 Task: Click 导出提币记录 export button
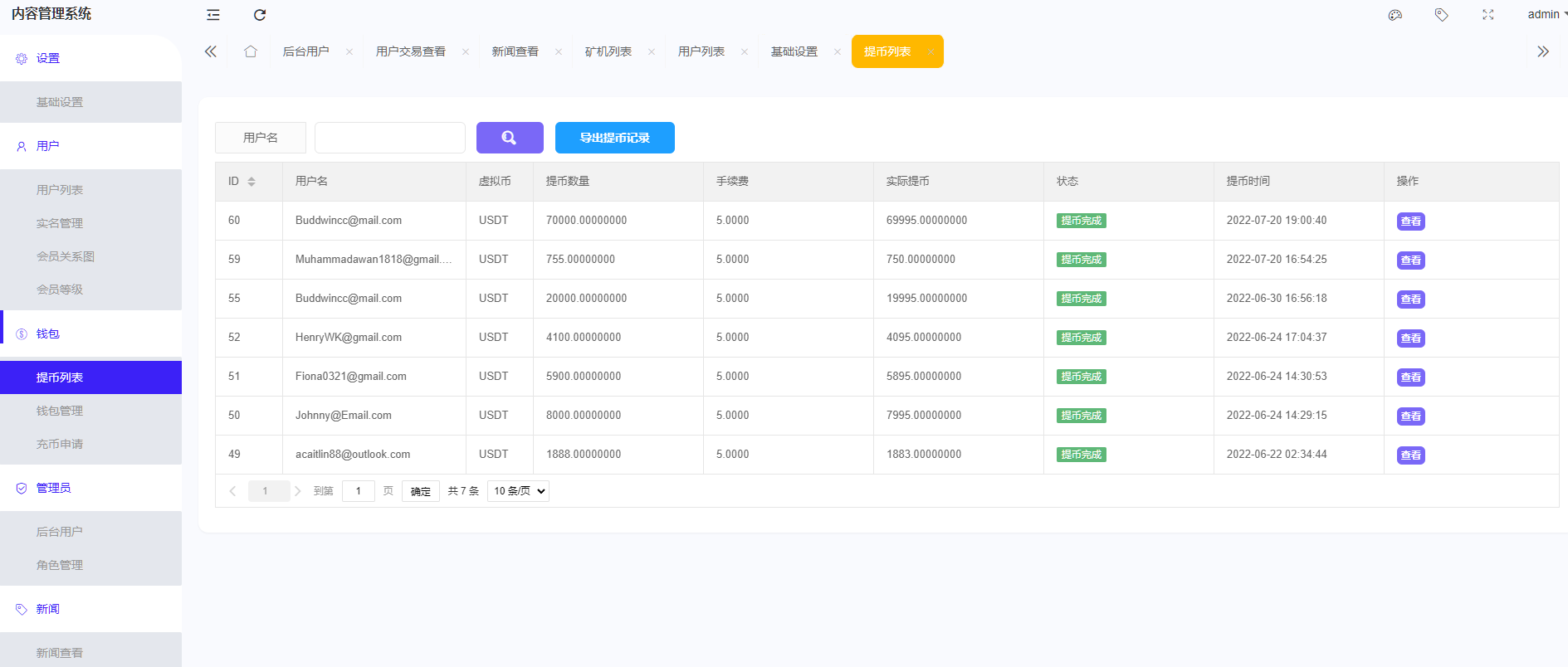(614, 138)
